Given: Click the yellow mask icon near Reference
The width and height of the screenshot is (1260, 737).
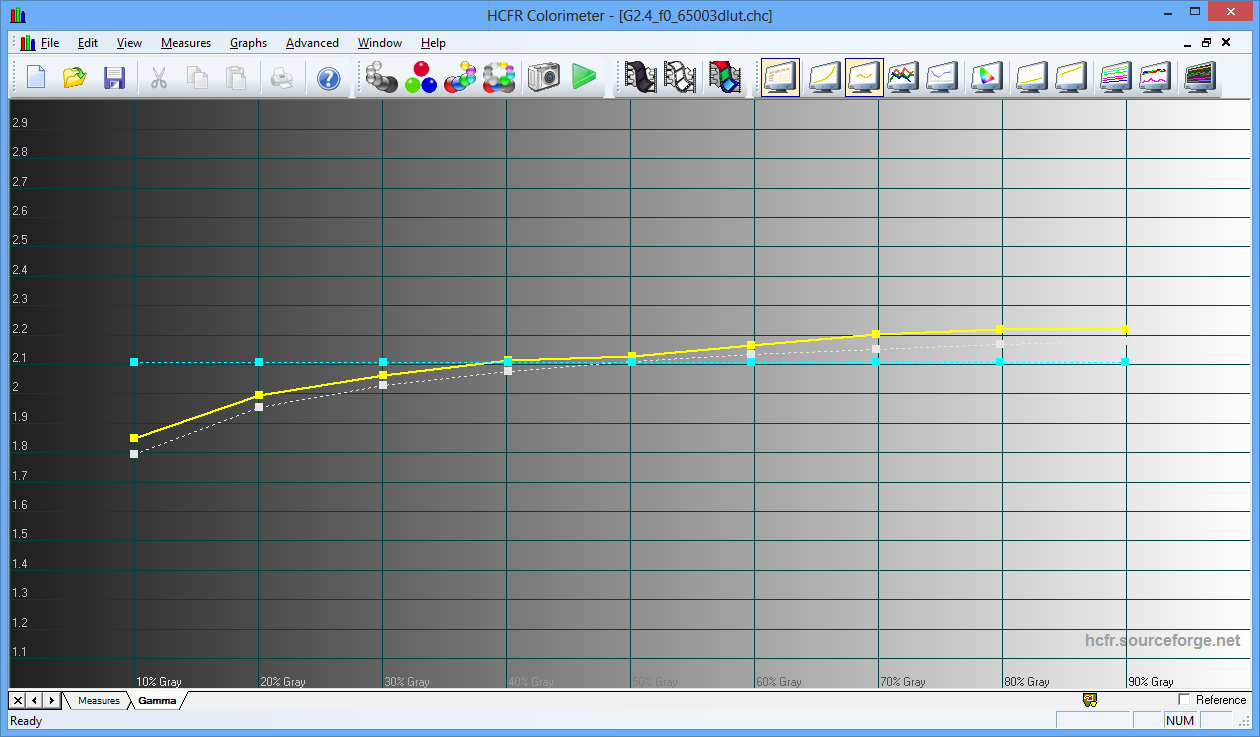Looking at the screenshot, I should point(1090,700).
